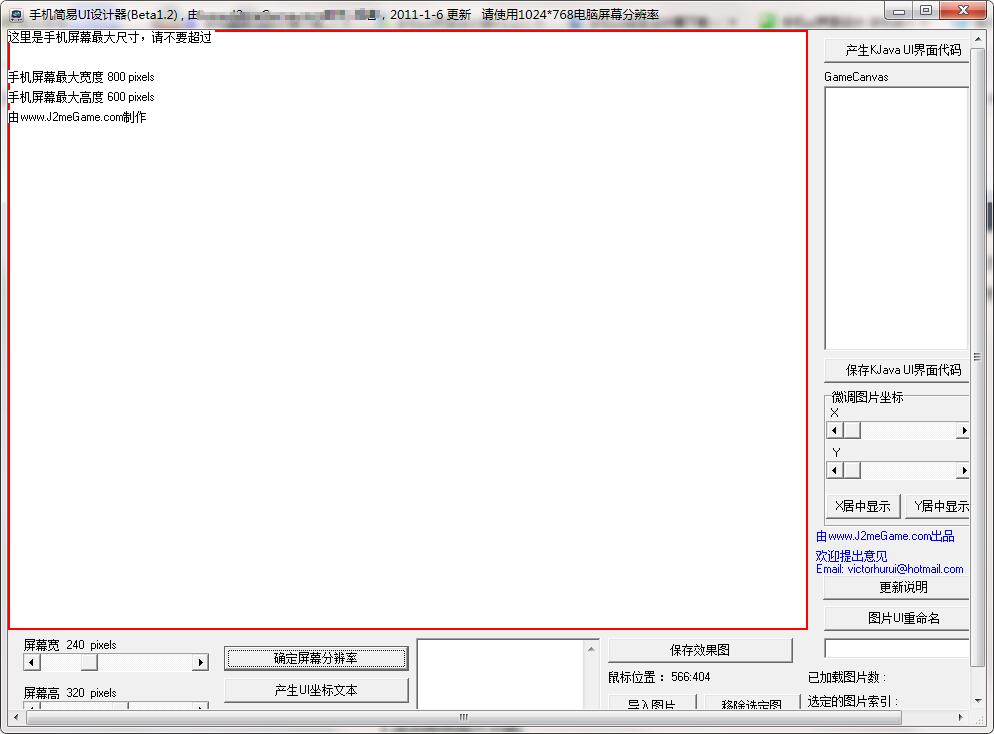This screenshot has width=994, height=734.
Task: Click the 产生KJava UI界面代码 button
Action: coord(895,50)
